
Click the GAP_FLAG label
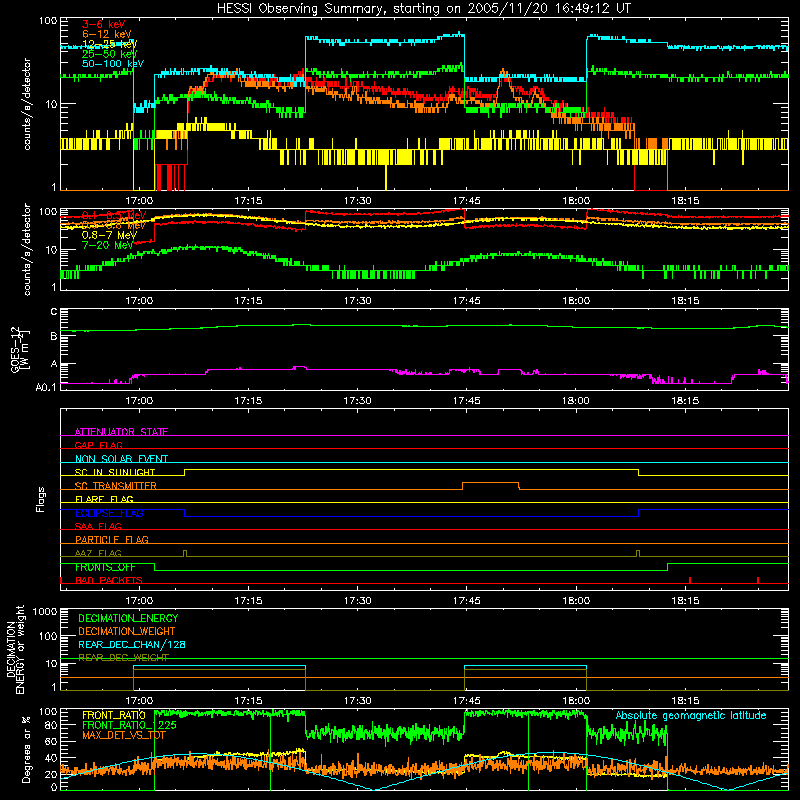coord(98,445)
